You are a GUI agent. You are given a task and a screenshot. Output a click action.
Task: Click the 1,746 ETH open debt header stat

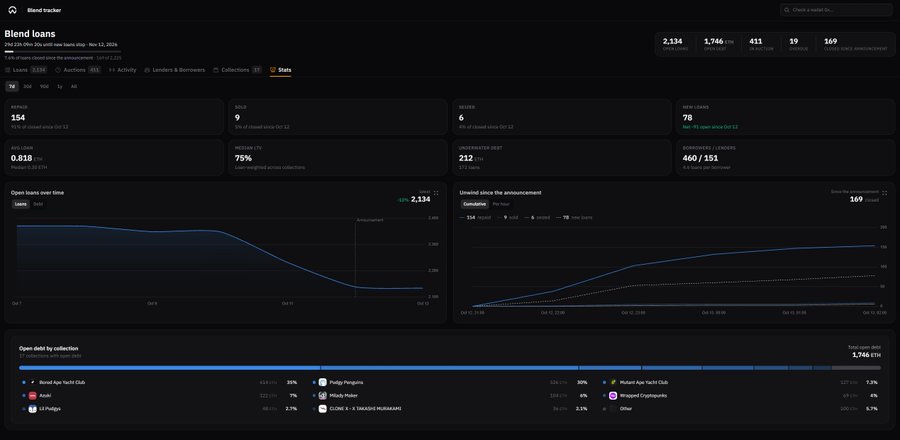[719, 44]
